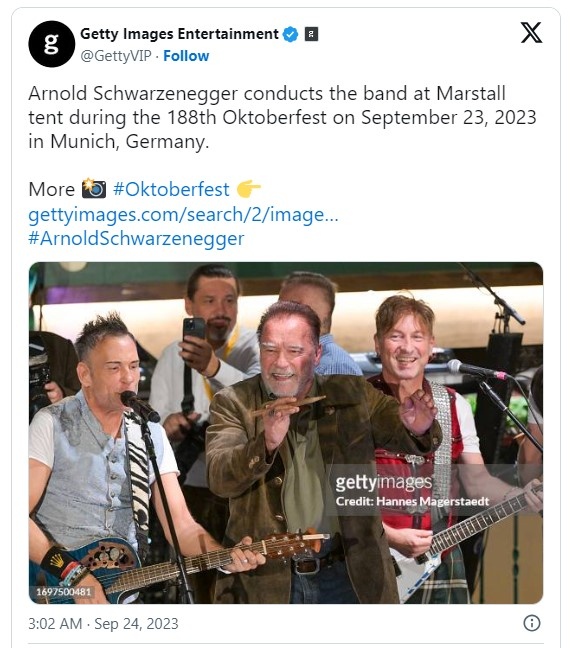
Task: Click the image ID 1697500481 label
Action: pos(63,592)
